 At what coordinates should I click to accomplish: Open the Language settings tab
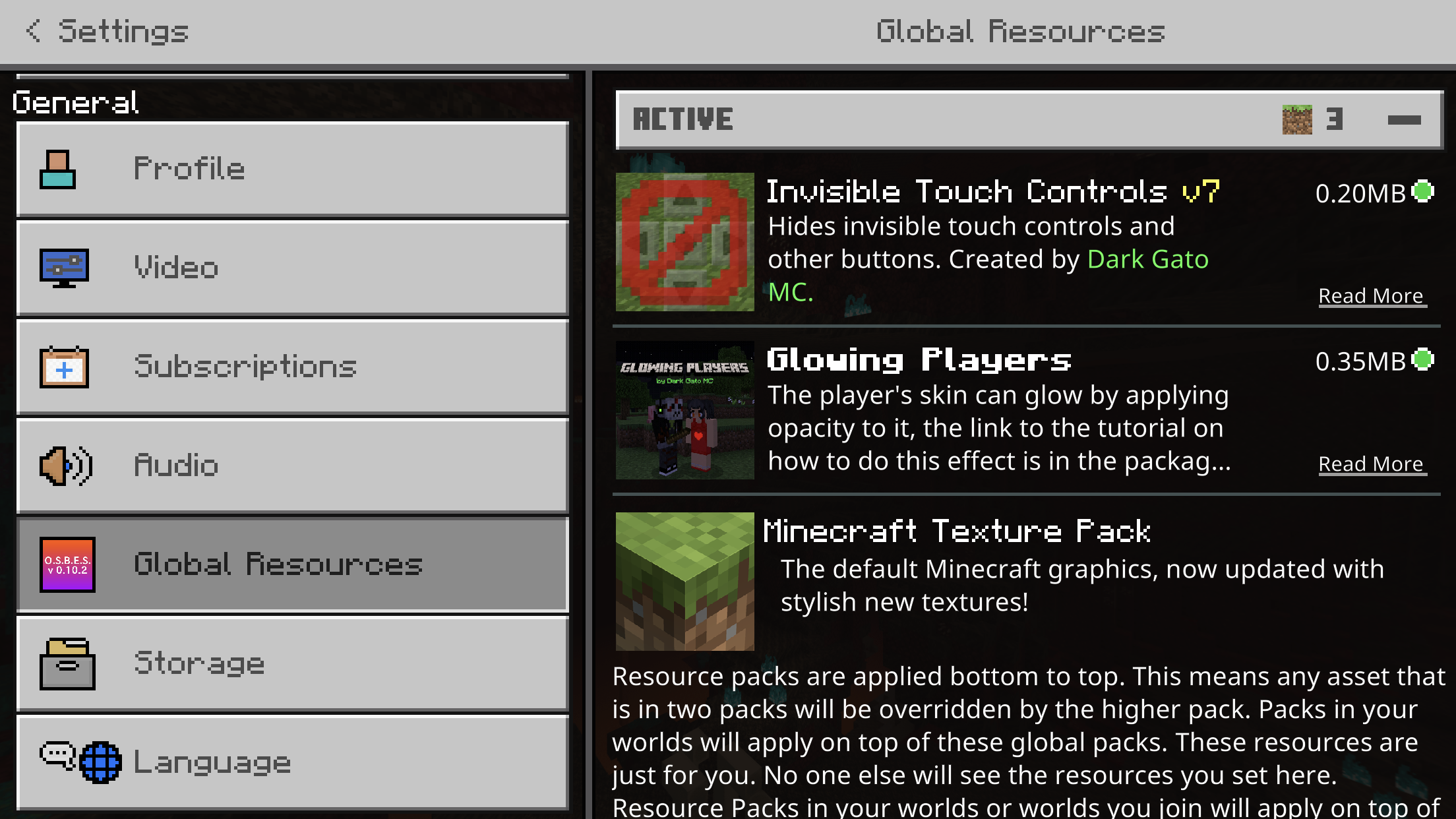[x=292, y=762]
